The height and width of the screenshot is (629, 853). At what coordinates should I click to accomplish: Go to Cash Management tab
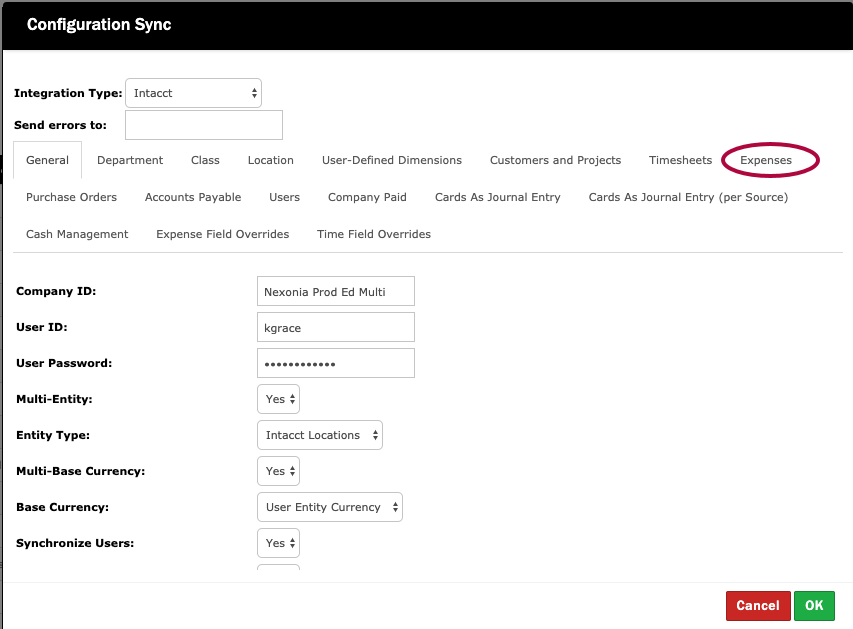point(77,234)
